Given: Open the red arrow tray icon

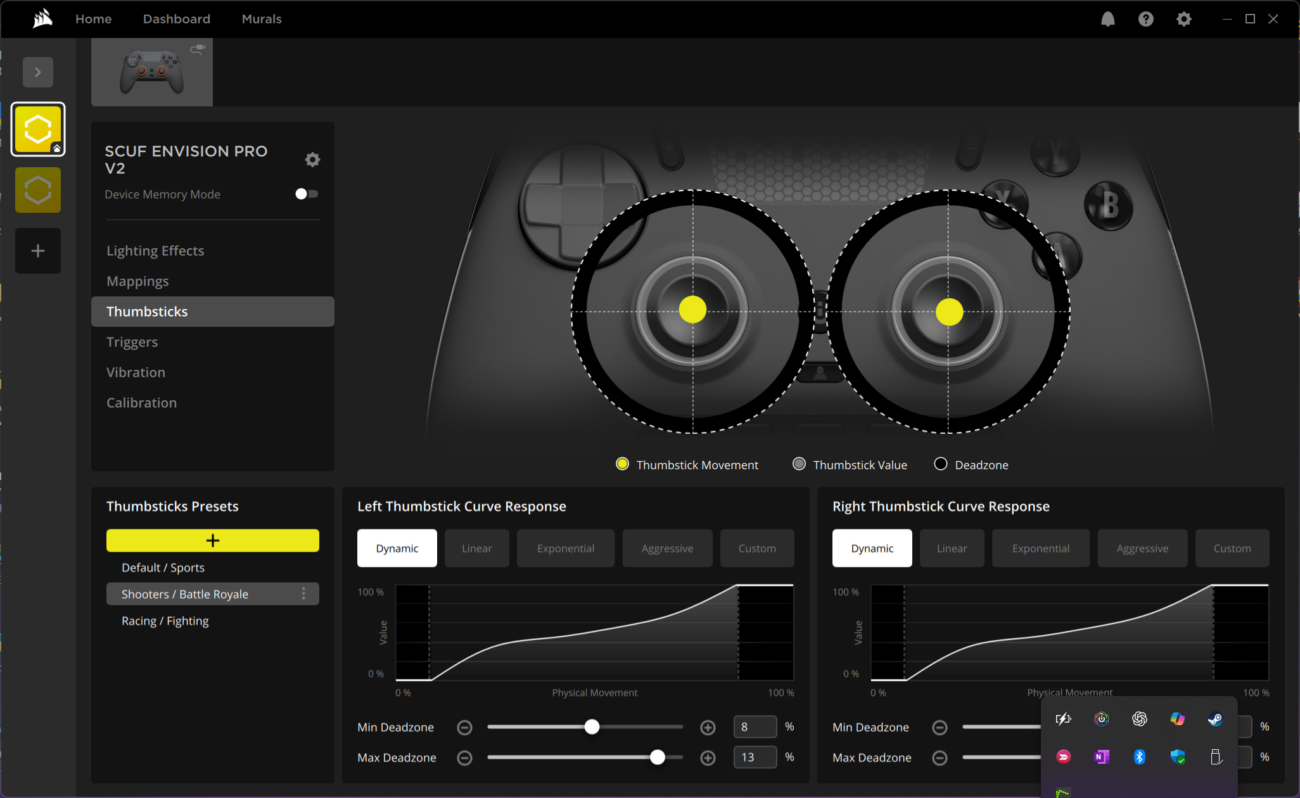Looking at the screenshot, I should [x=1063, y=757].
